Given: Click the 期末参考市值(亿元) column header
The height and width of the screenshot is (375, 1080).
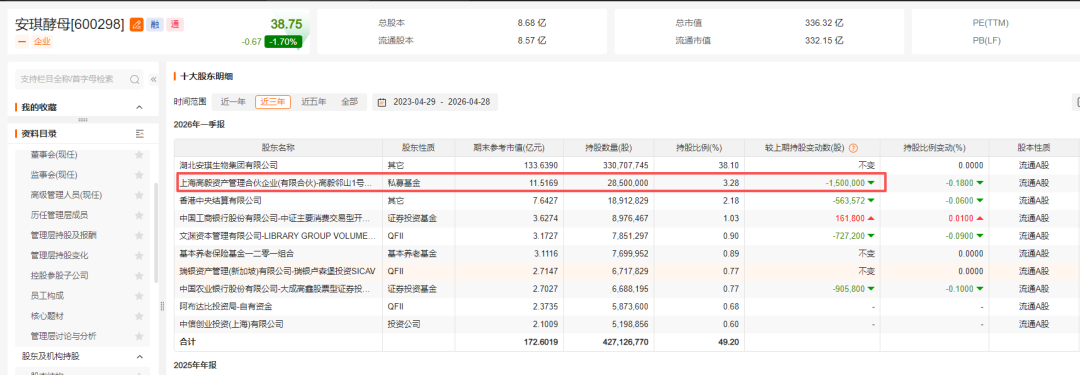Looking at the screenshot, I should [x=509, y=148].
